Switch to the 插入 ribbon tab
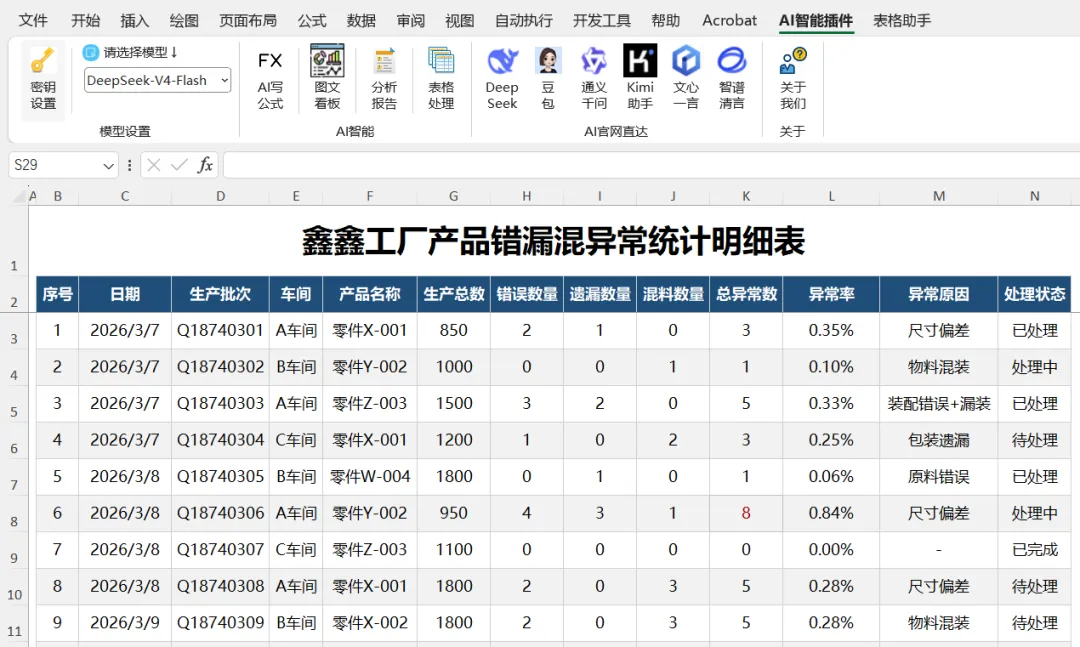The image size is (1080, 647). [x=134, y=21]
